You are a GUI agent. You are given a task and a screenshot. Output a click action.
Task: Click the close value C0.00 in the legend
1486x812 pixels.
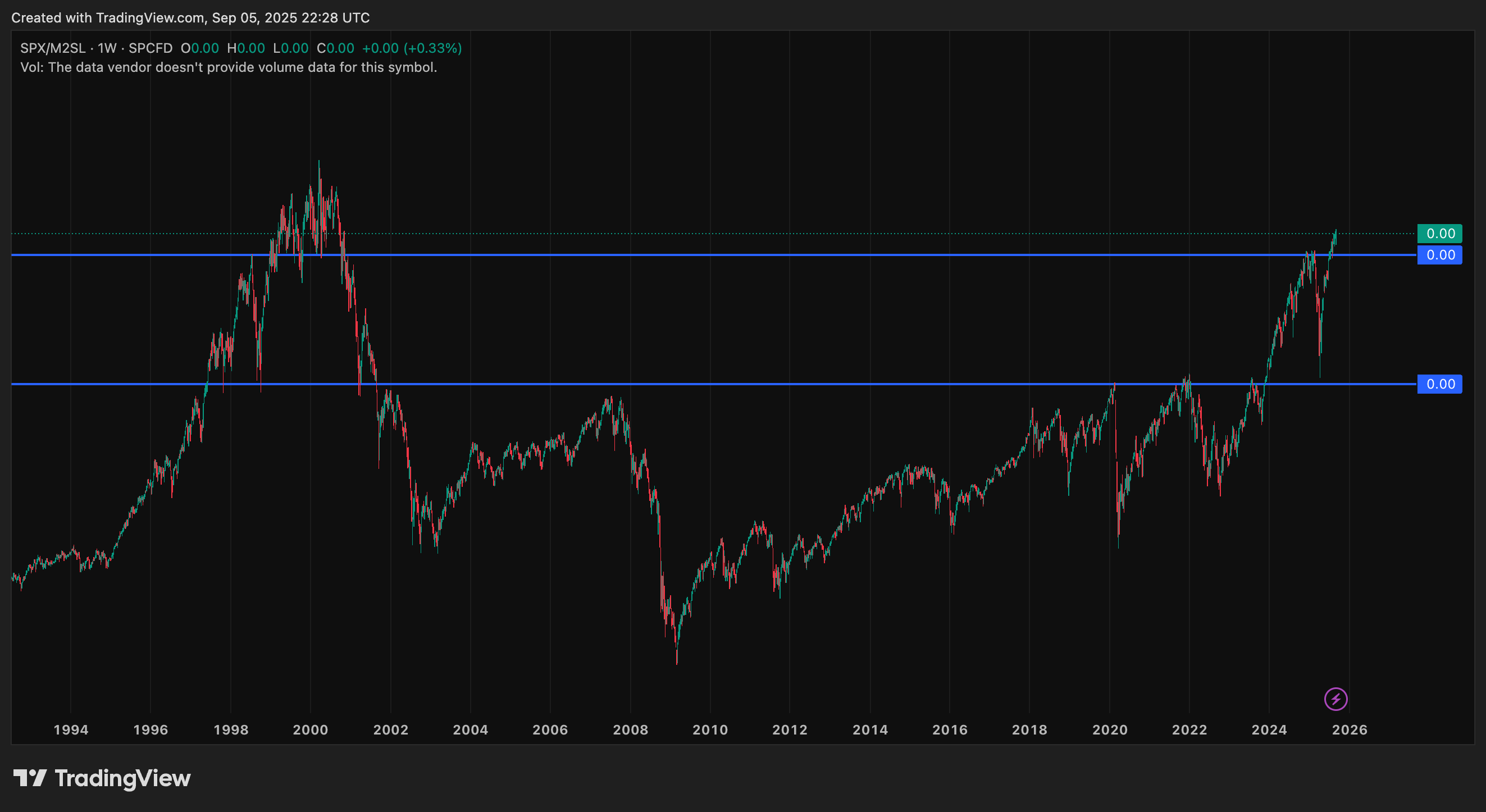[x=335, y=48]
